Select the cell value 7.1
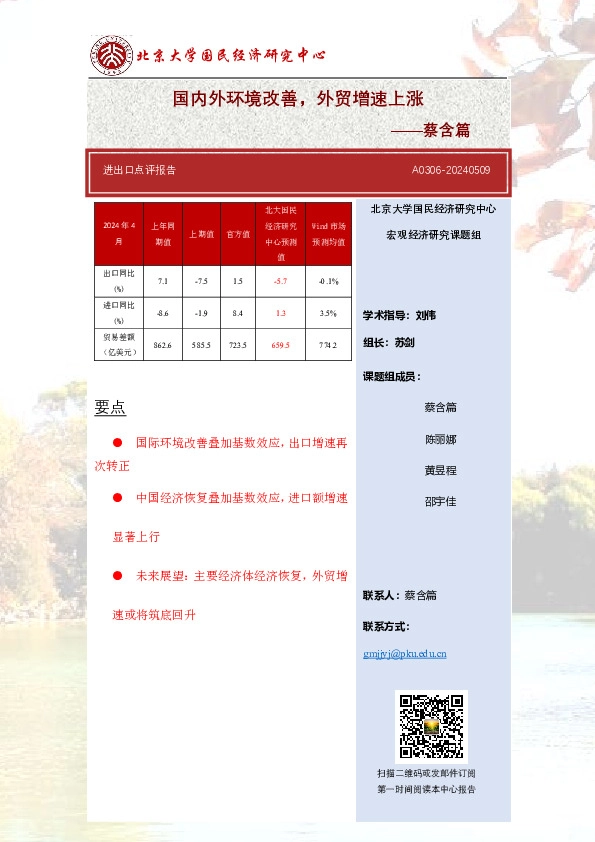This screenshot has width=595, height=842. (x=163, y=281)
